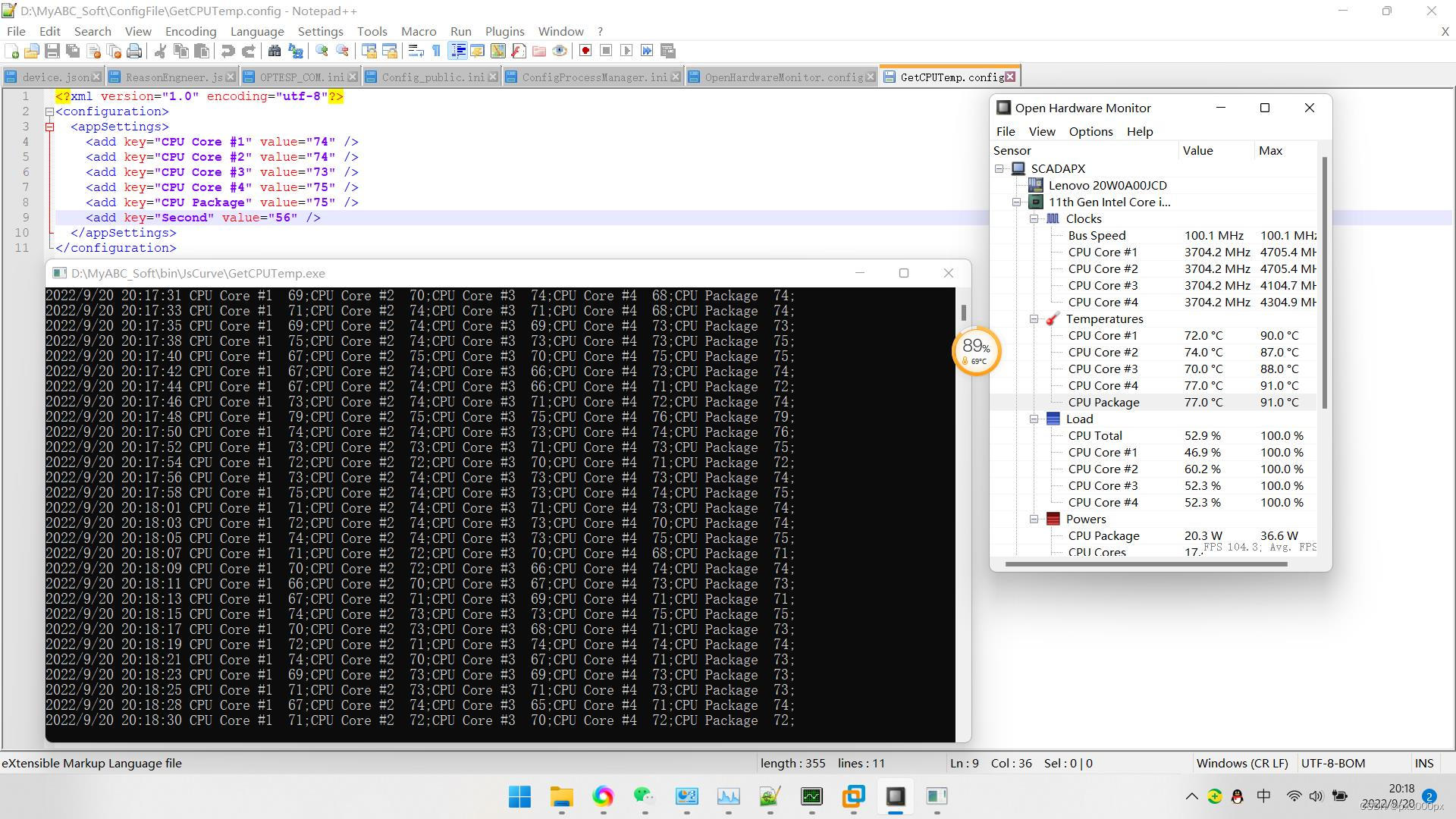Open the Macro menu
This screenshot has height=819, width=1456.
click(x=419, y=31)
